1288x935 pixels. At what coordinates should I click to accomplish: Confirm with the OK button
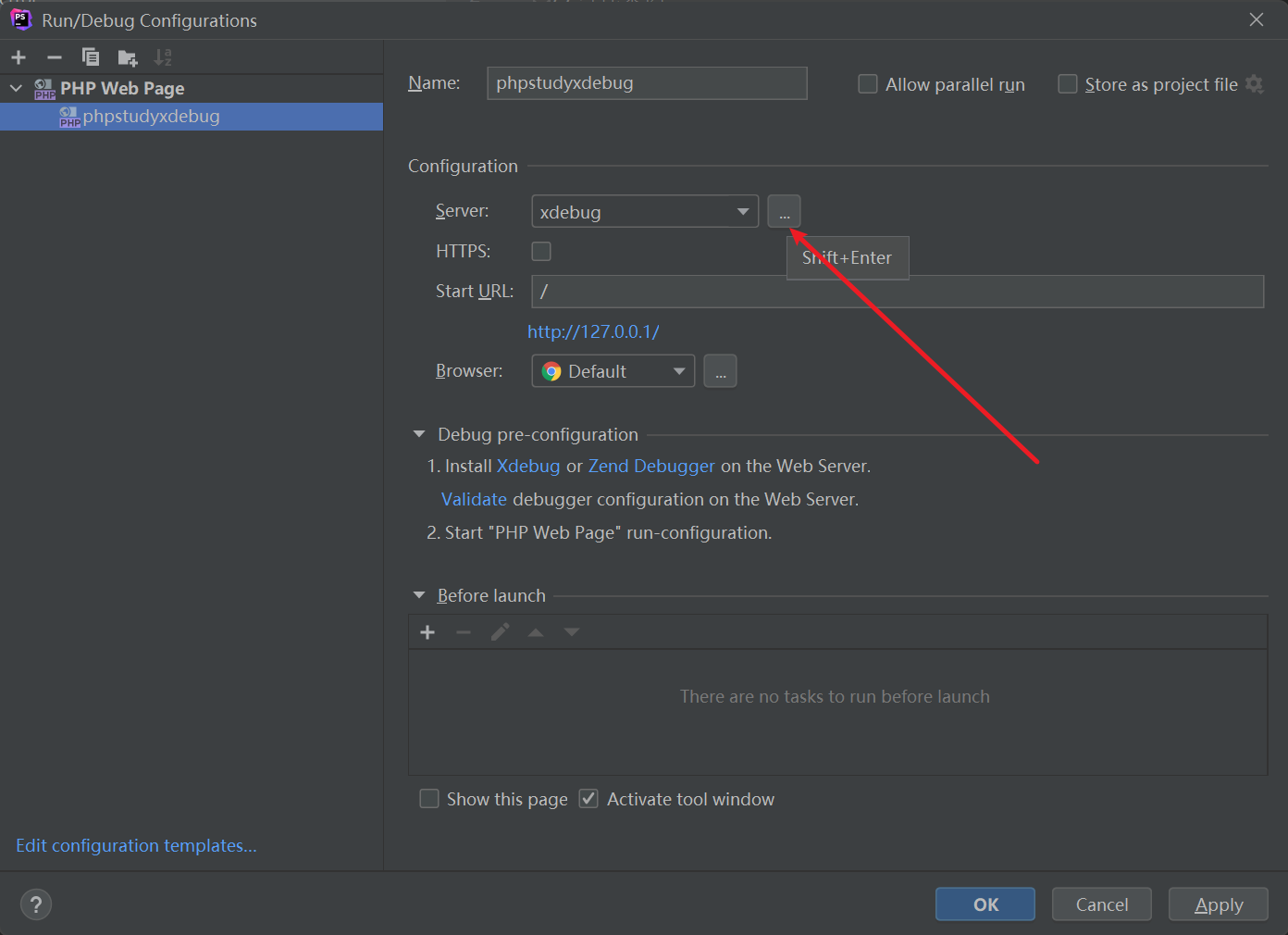pyautogui.click(x=985, y=904)
